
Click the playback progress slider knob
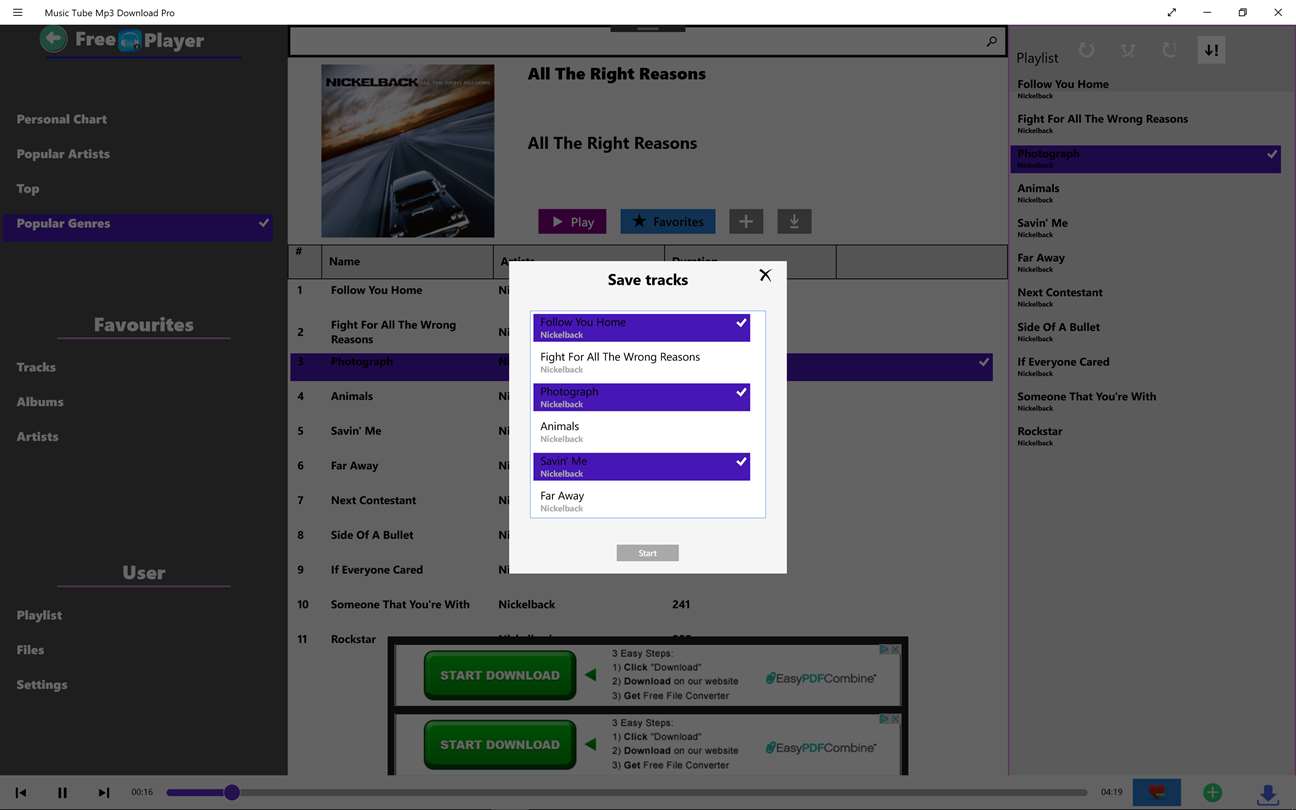(232, 793)
